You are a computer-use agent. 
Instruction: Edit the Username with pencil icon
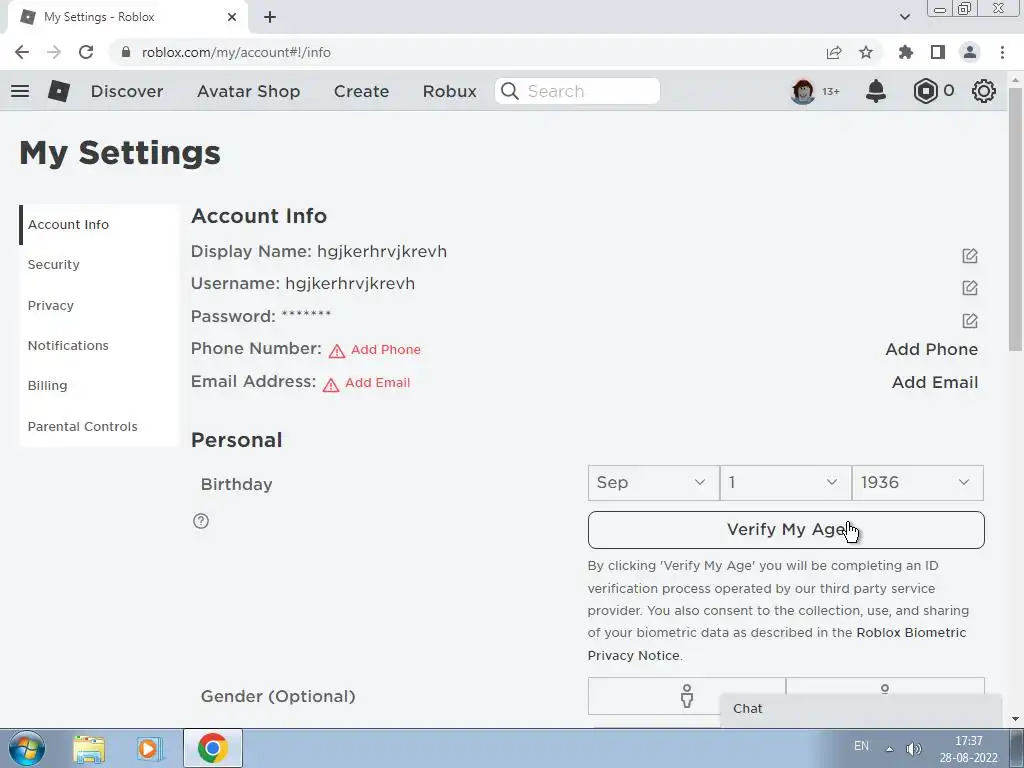[x=970, y=287]
